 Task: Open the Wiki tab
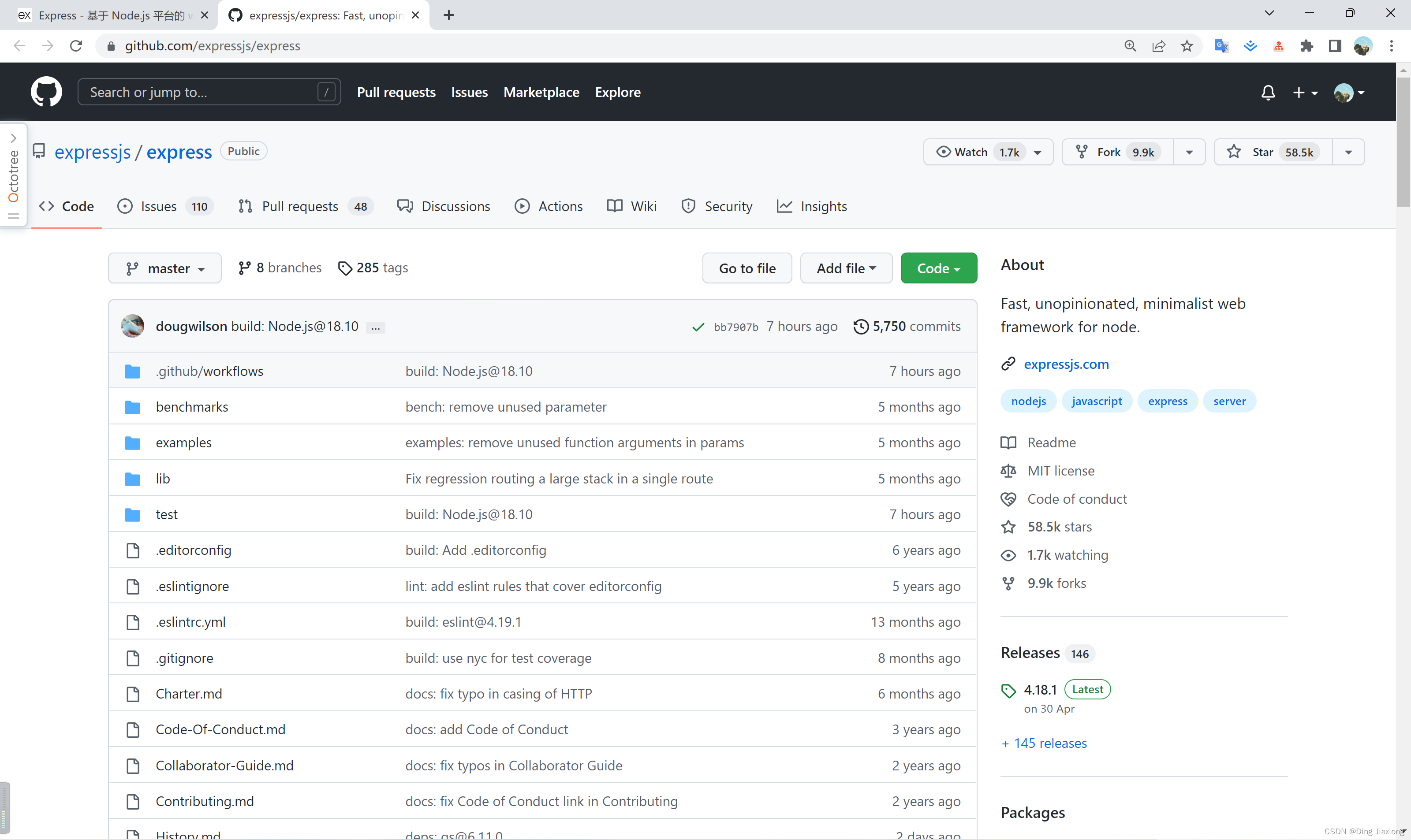click(631, 206)
